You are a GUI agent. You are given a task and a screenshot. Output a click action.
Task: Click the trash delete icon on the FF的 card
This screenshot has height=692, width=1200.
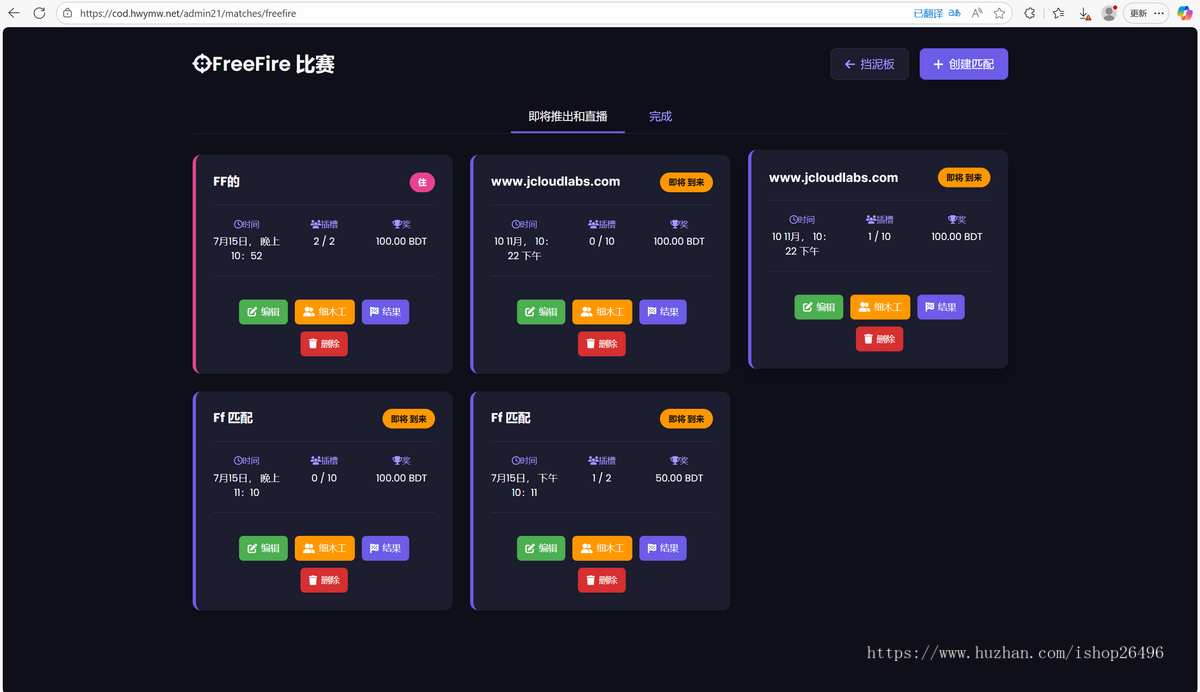[x=312, y=343]
